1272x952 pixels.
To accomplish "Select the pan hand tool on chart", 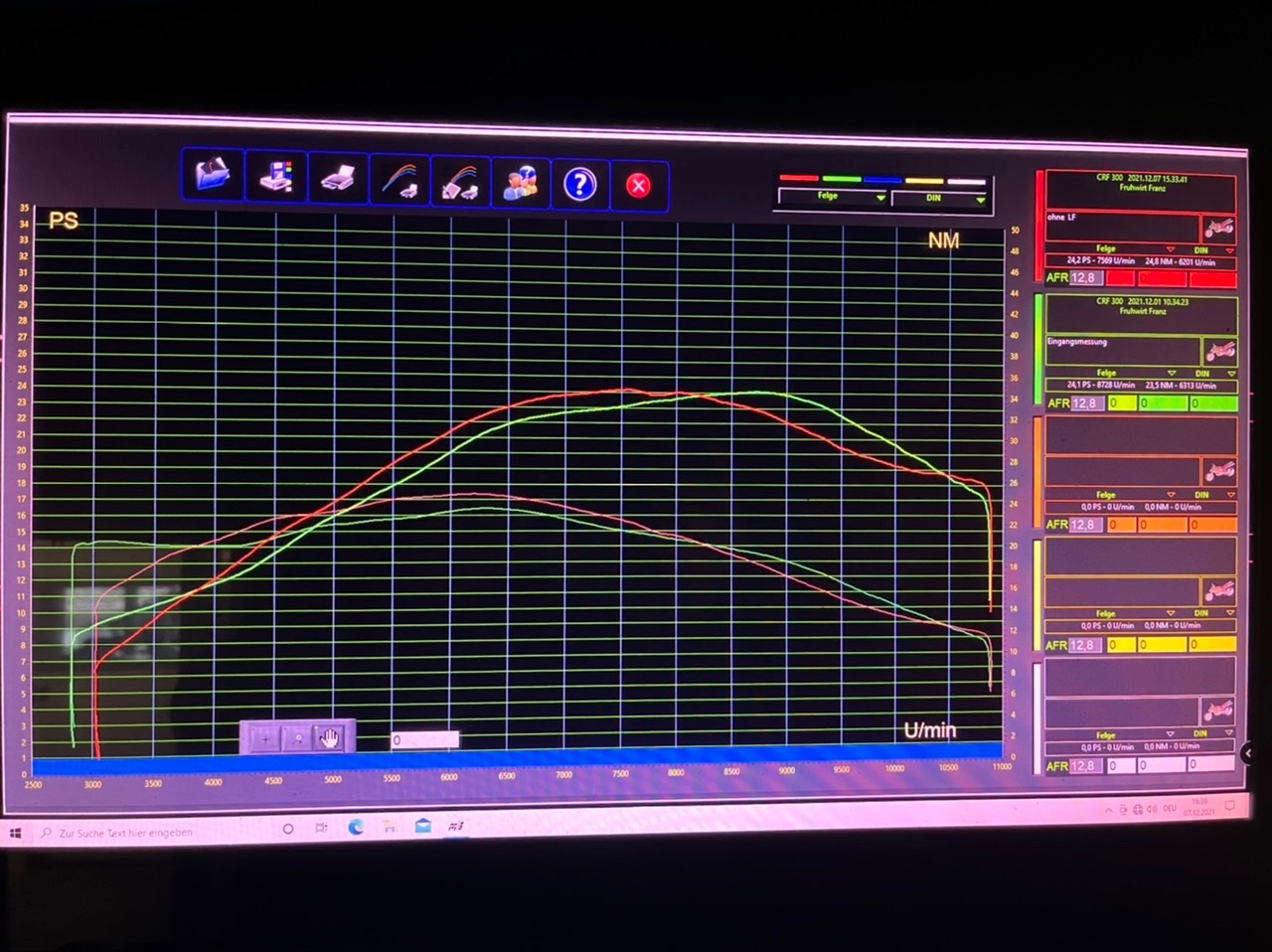I will pyautogui.click(x=329, y=737).
